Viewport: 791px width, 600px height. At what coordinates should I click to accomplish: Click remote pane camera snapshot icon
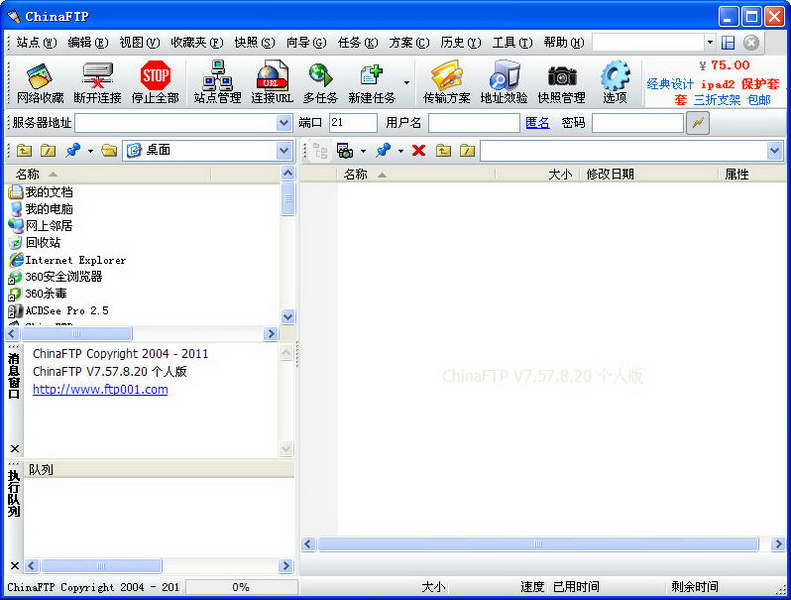pyautogui.click(x=345, y=150)
